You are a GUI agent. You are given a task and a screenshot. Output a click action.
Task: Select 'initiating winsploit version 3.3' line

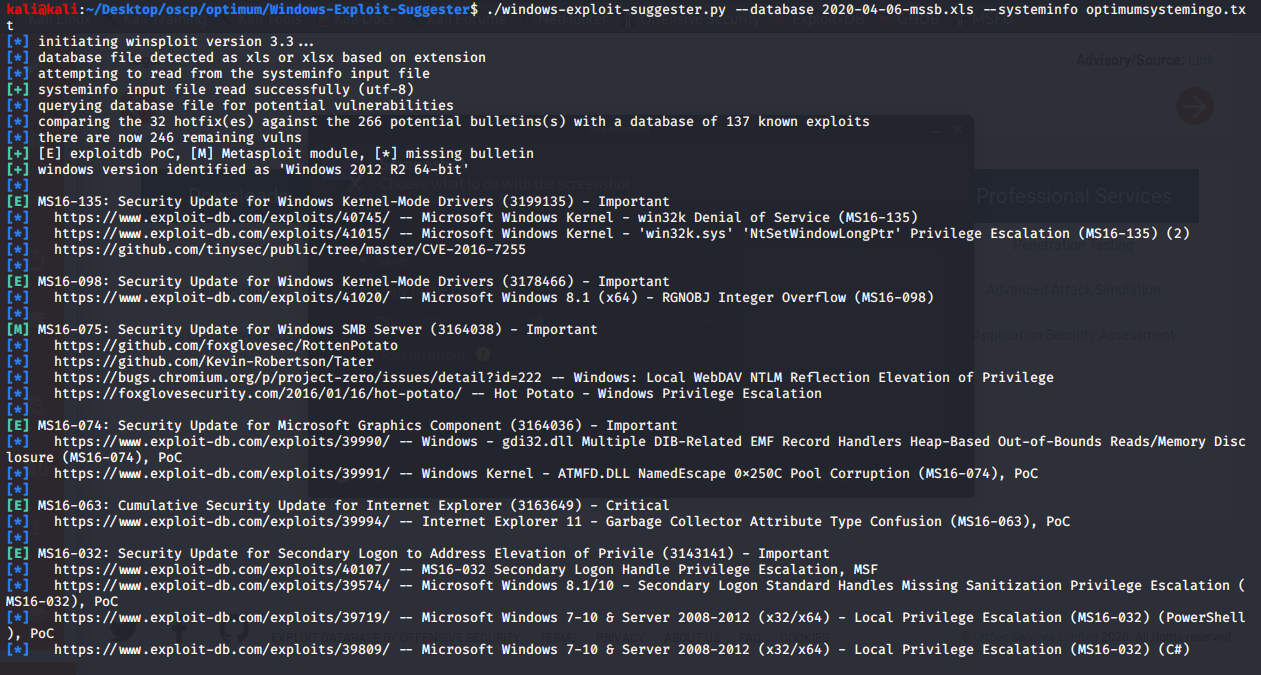[176, 41]
